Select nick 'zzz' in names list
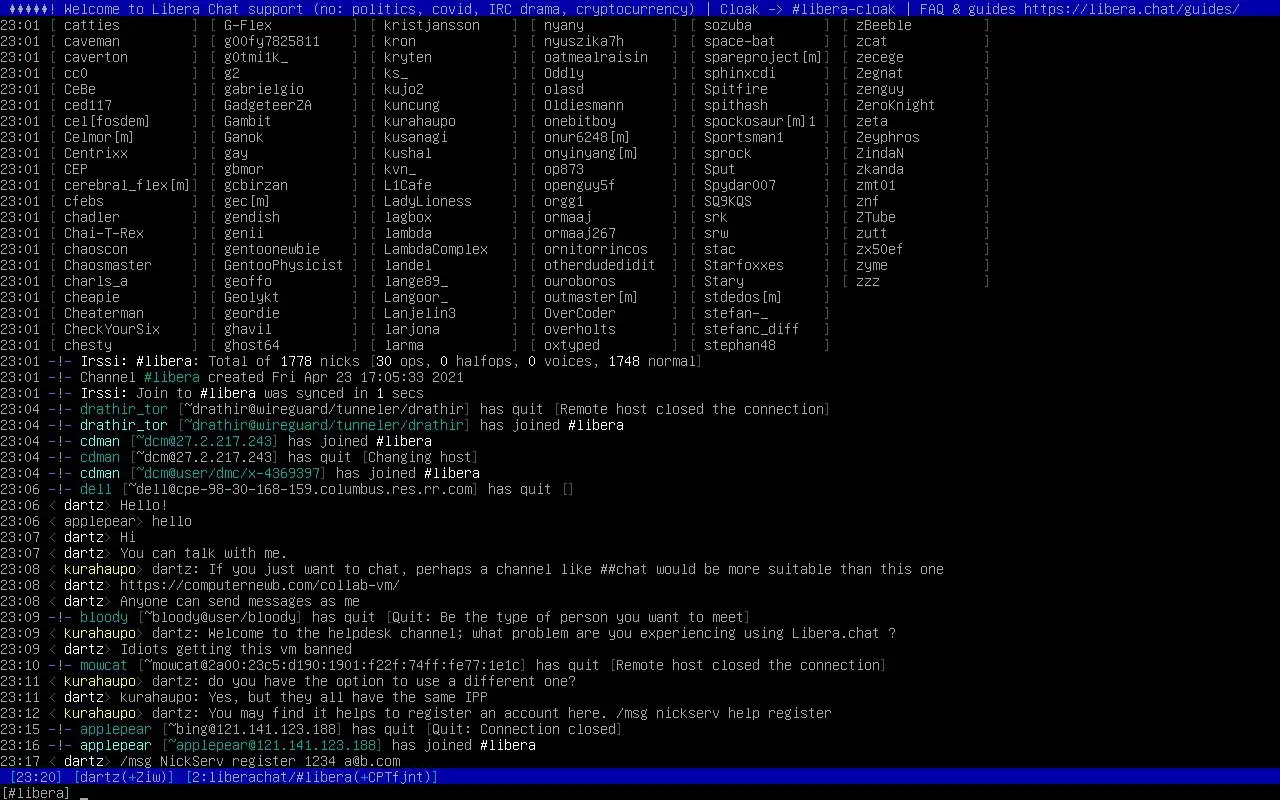 tap(868, 281)
